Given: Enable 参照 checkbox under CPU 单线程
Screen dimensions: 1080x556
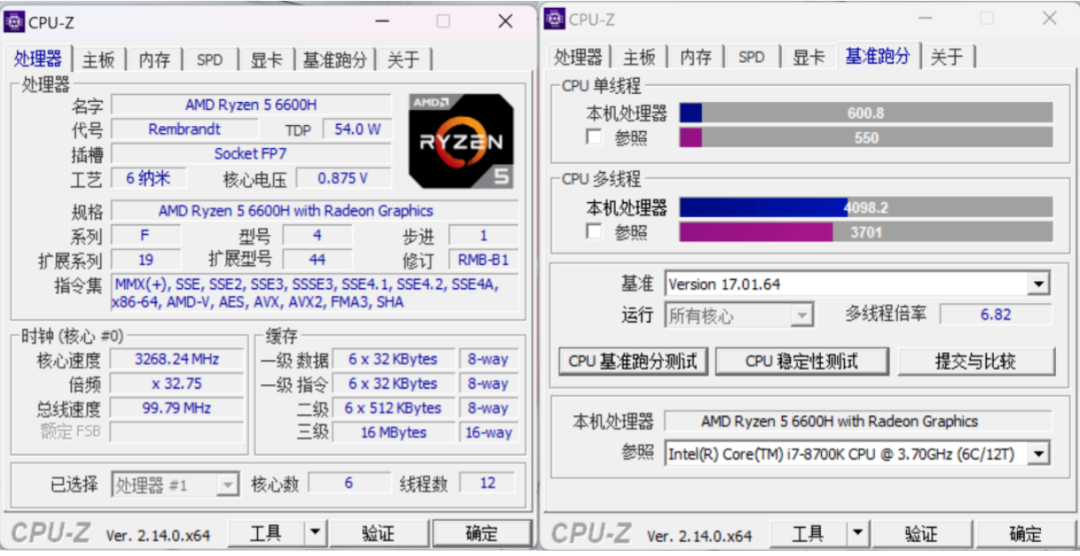Looking at the screenshot, I should pos(594,136).
